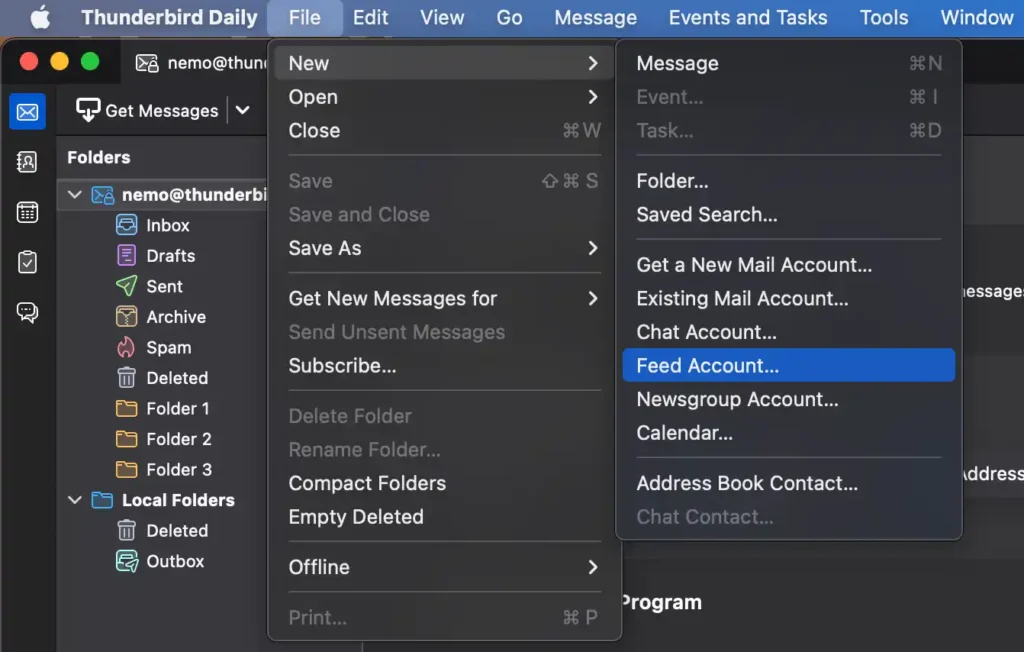1024x652 pixels.
Task: Open the Edit menu
Action: [x=370, y=18]
